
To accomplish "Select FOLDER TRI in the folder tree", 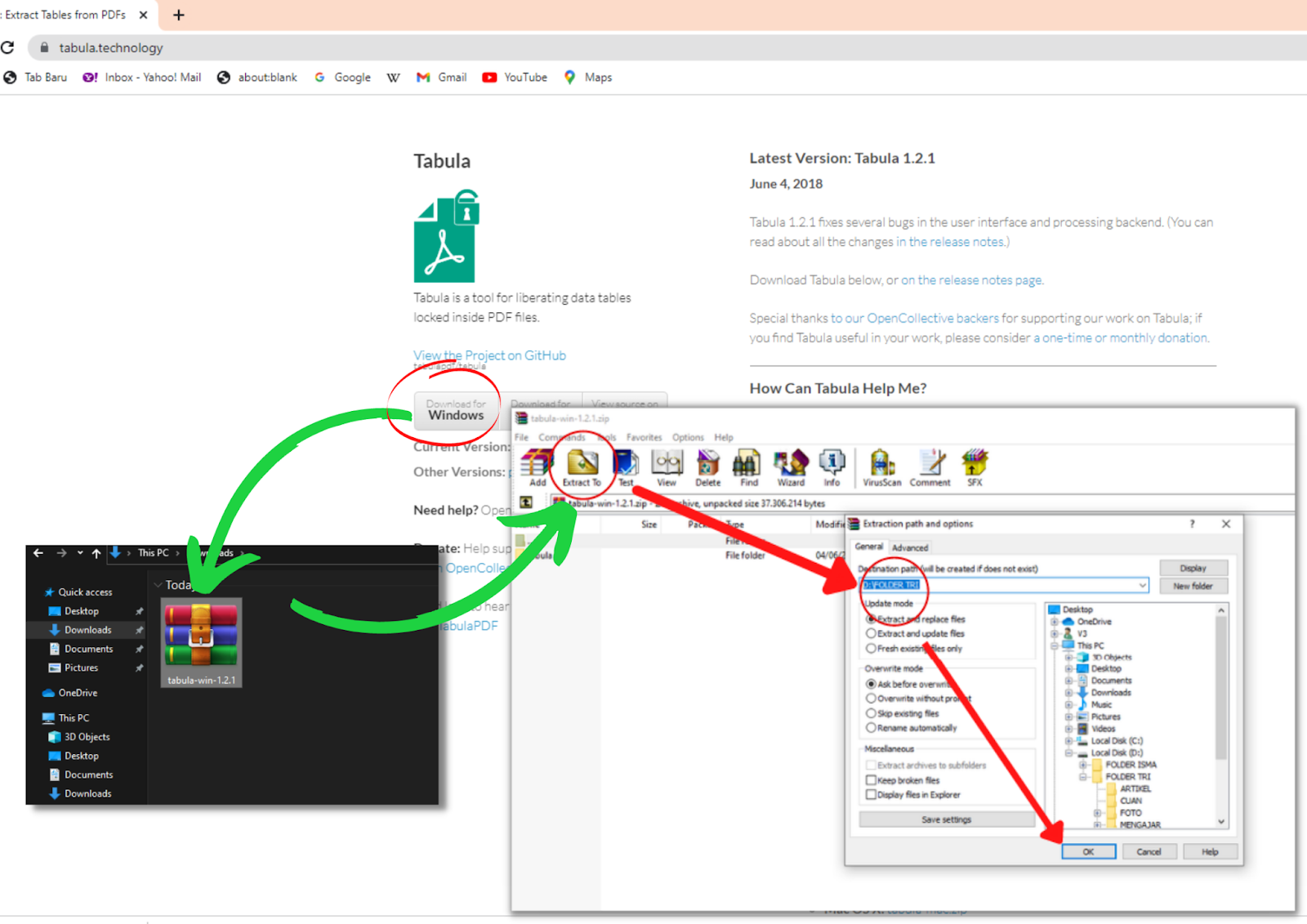I will pyautogui.click(x=1128, y=777).
